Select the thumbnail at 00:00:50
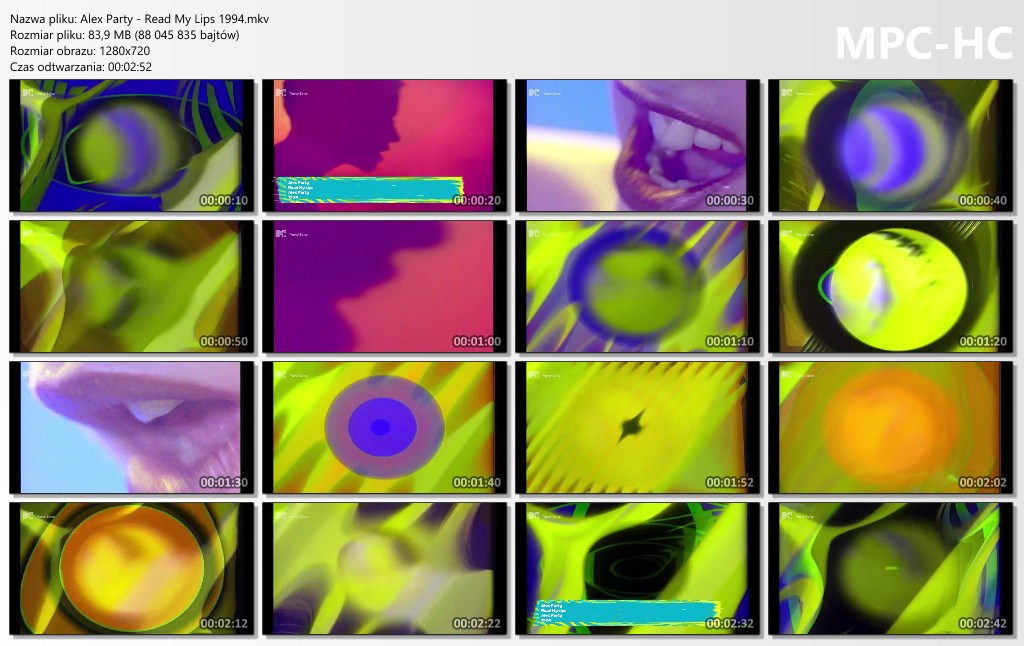Image resolution: width=1024 pixels, height=646 pixels. point(131,287)
